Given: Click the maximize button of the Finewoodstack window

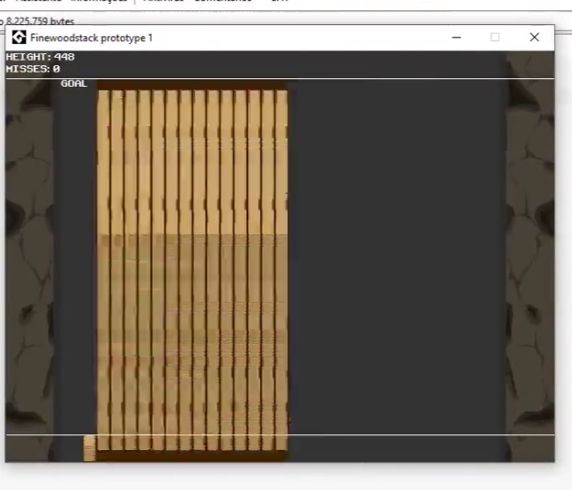Looking at the screenshot, I should pyautogui.click(x=495, y=37).
